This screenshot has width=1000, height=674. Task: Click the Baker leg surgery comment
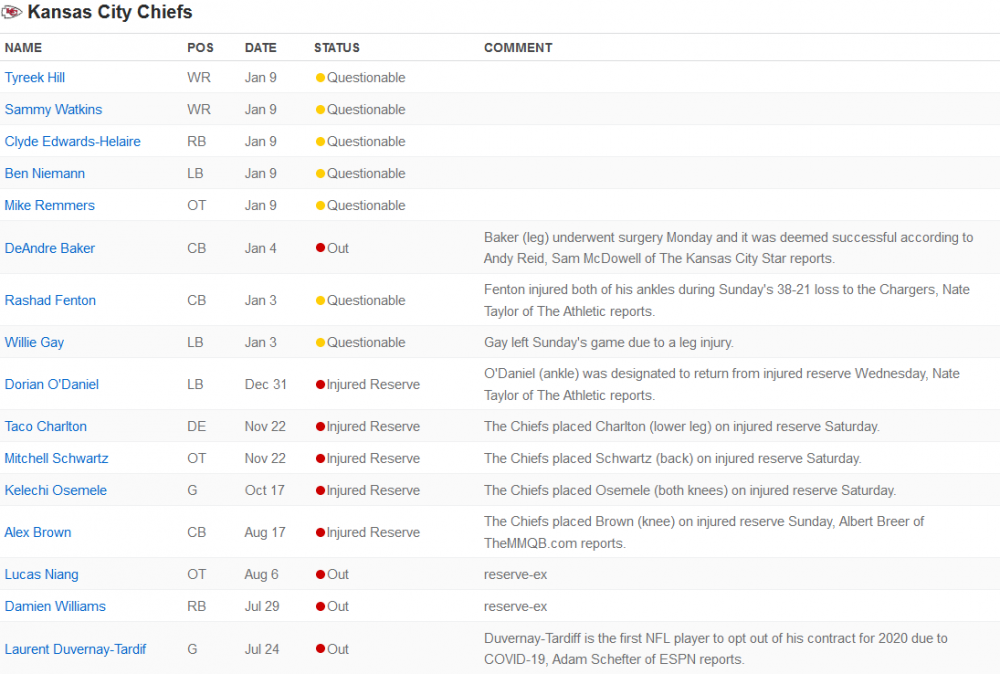point(728,248)
